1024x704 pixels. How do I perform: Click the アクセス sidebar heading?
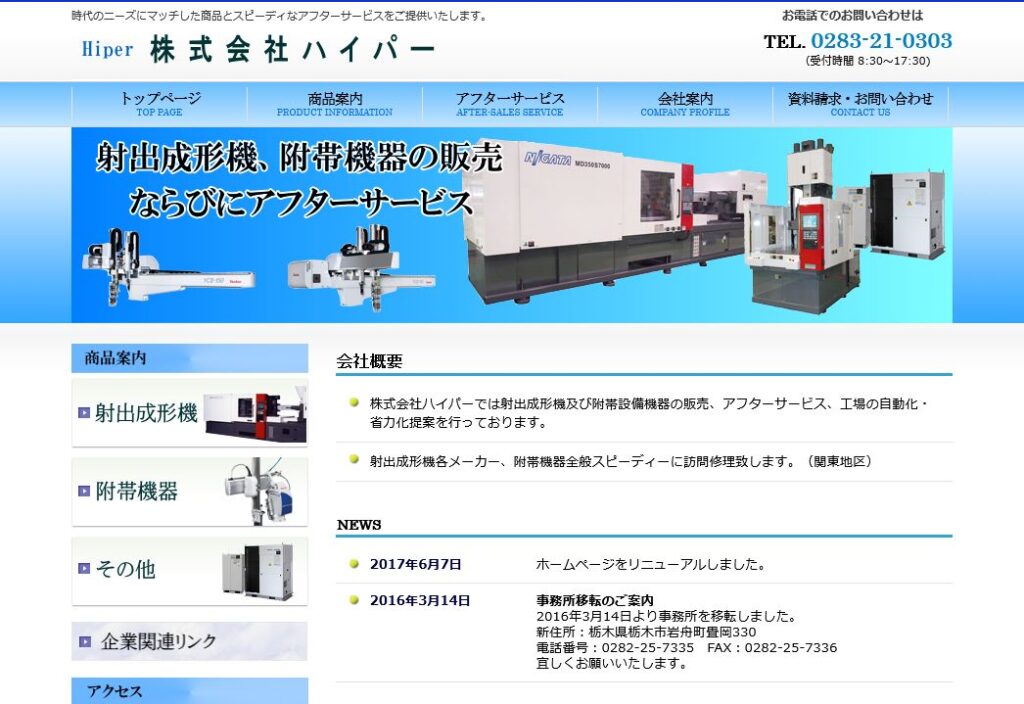click(189, 691)
